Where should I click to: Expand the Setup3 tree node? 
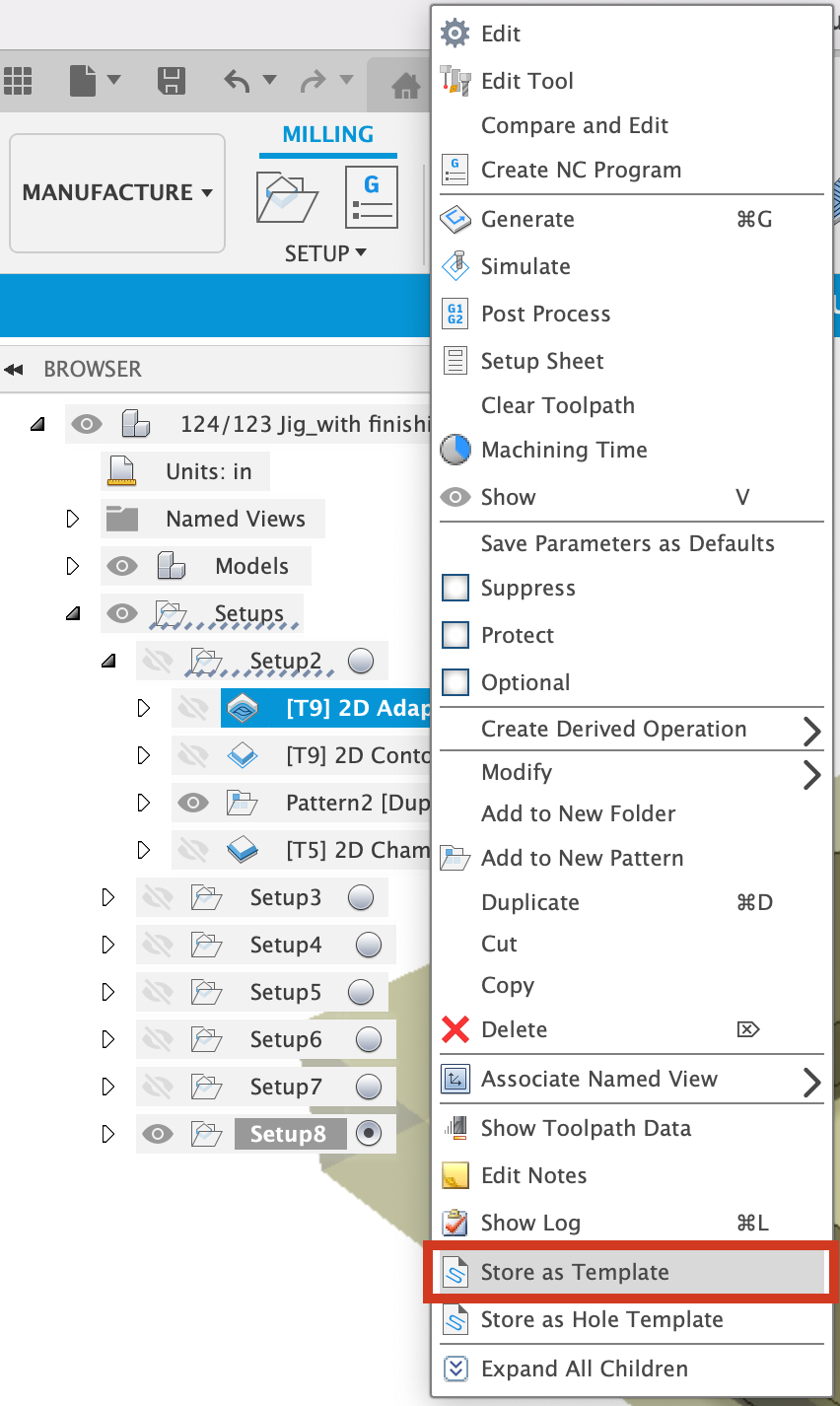point(108,897)
